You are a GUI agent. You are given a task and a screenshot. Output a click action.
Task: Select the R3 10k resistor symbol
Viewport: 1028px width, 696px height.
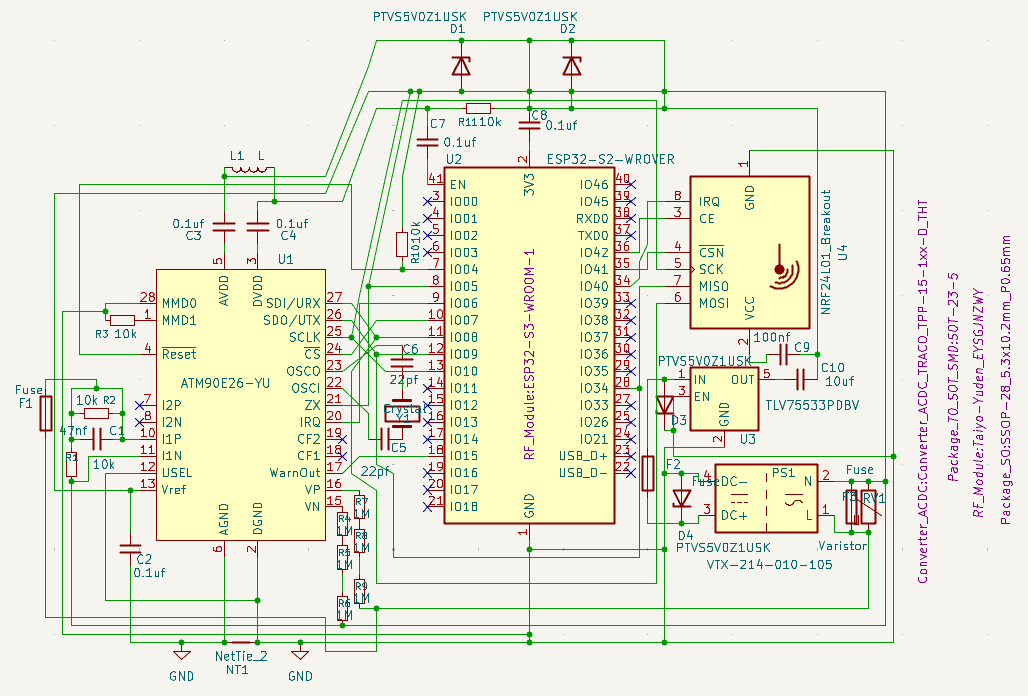123,320
